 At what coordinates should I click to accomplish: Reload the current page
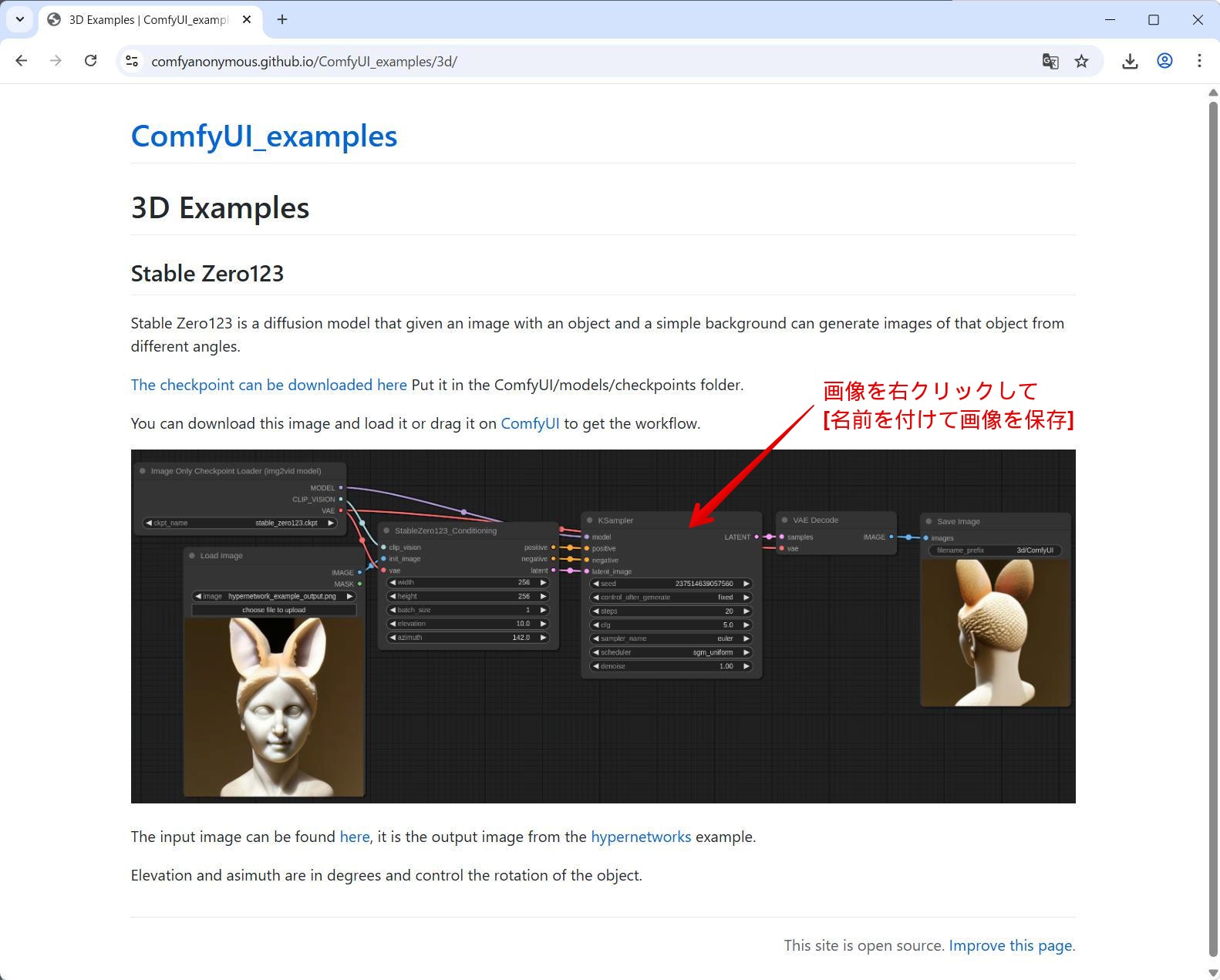point(90,61)
